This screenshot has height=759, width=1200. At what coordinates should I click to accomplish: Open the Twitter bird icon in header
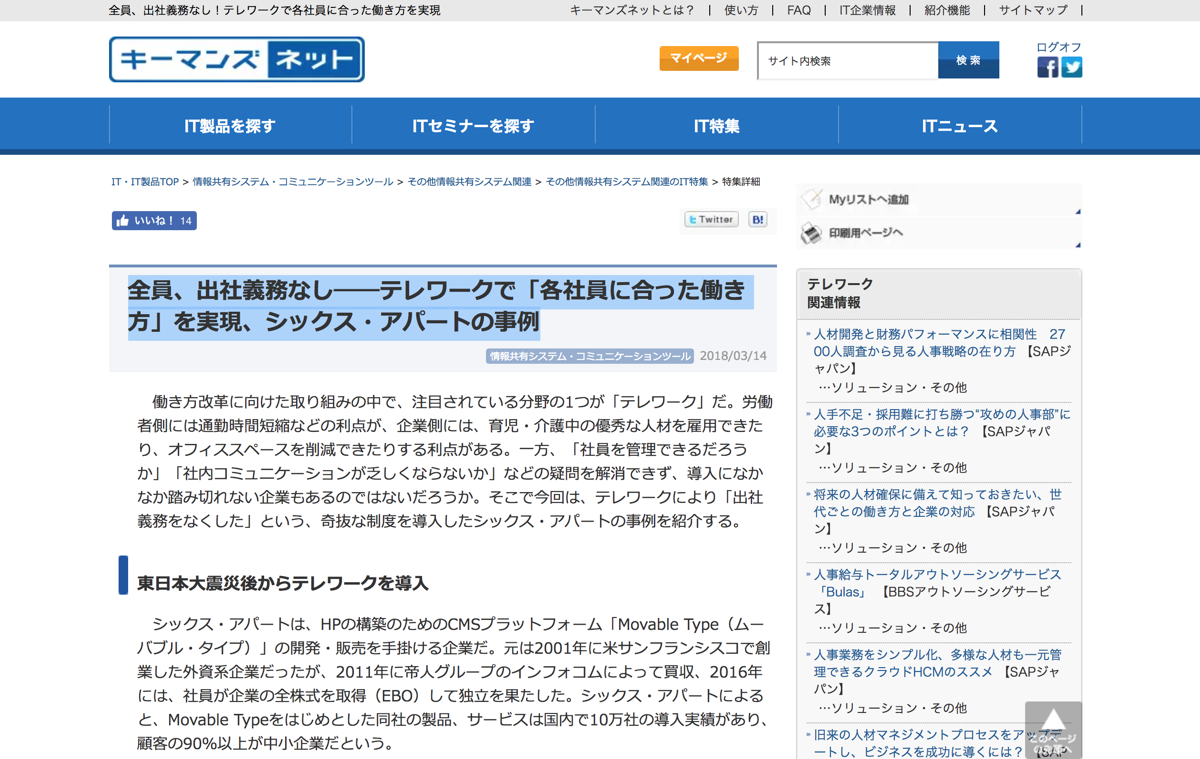[1072, 67]
